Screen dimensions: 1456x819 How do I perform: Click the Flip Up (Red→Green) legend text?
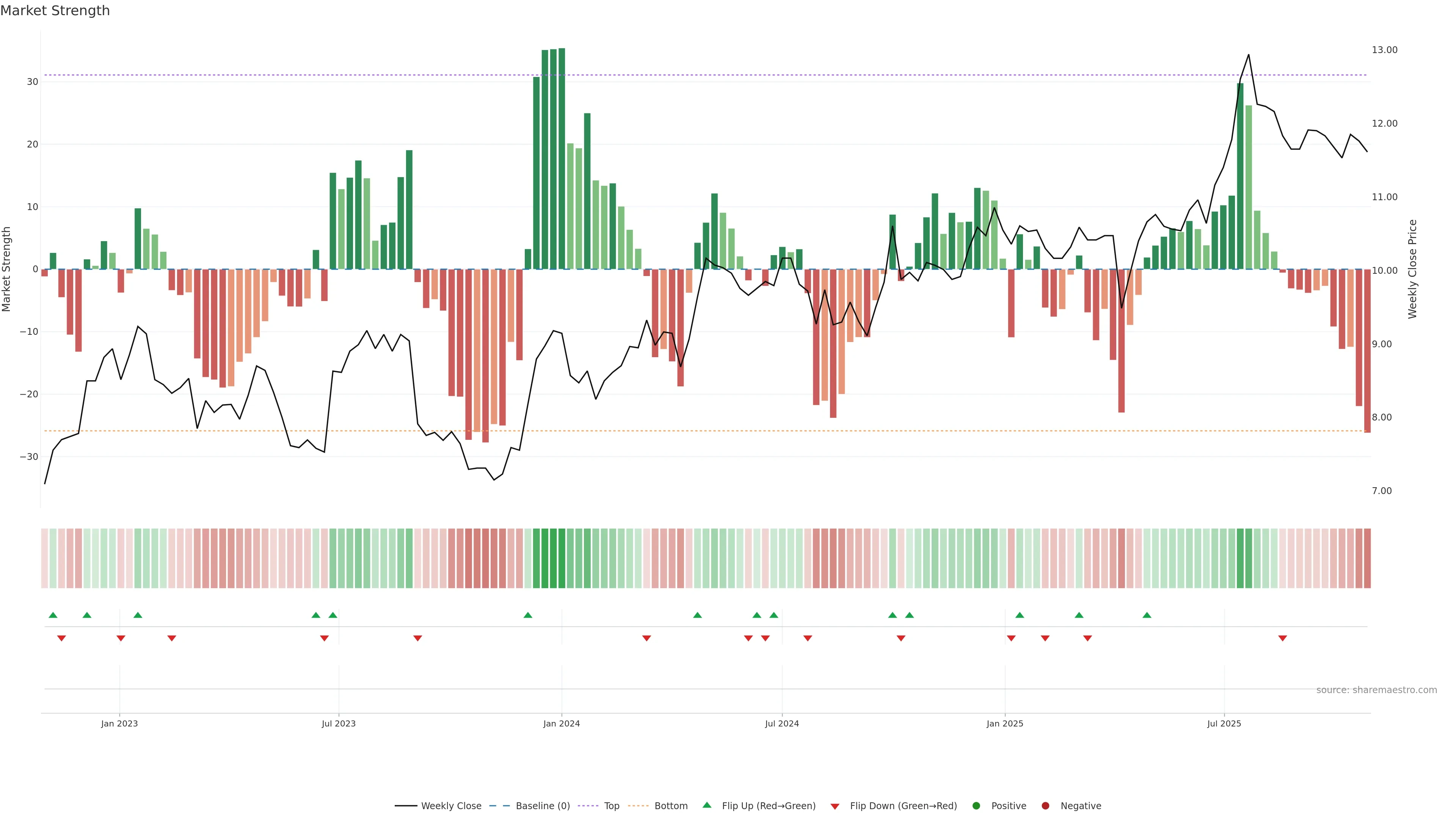click(x=769, y=805)
